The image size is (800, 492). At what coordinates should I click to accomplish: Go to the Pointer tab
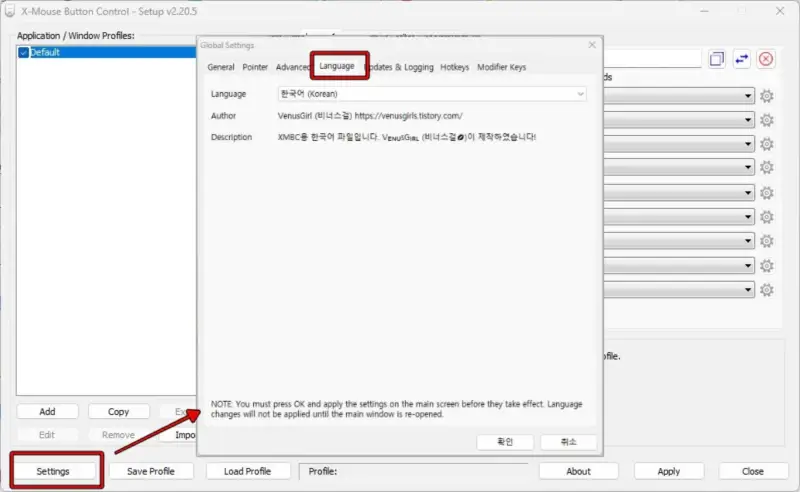tap(255, 67)
